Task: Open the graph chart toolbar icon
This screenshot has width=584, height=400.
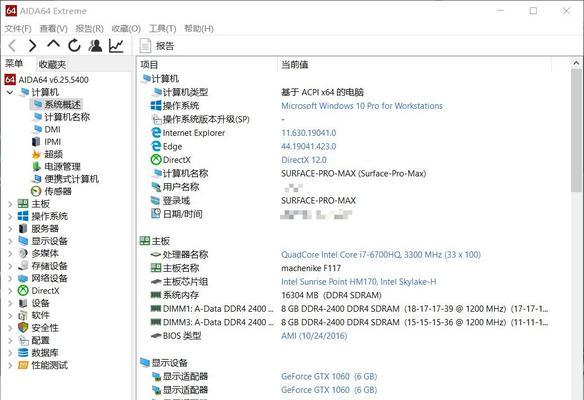Action: [116, 45]
